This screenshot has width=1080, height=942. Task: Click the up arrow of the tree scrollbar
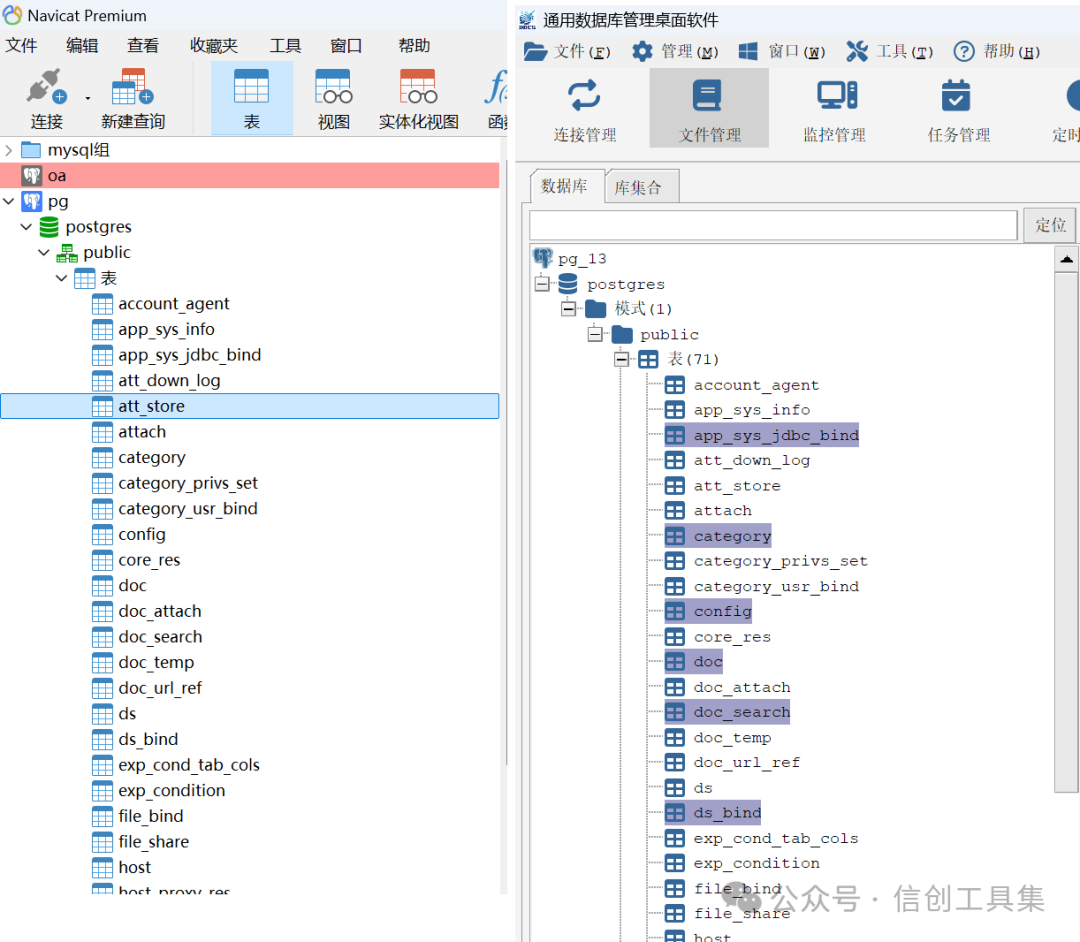[1066, 260]
